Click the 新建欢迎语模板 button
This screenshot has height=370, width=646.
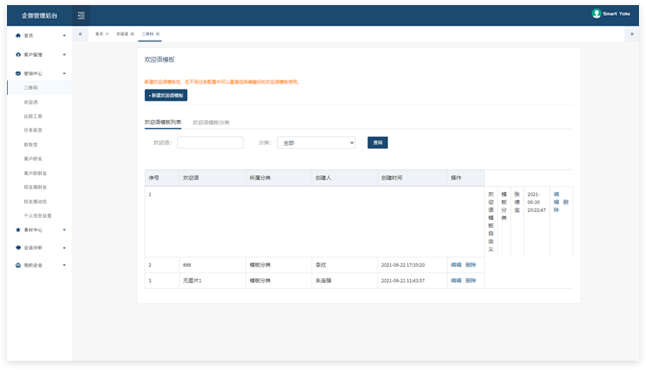[x=166, y=95]
